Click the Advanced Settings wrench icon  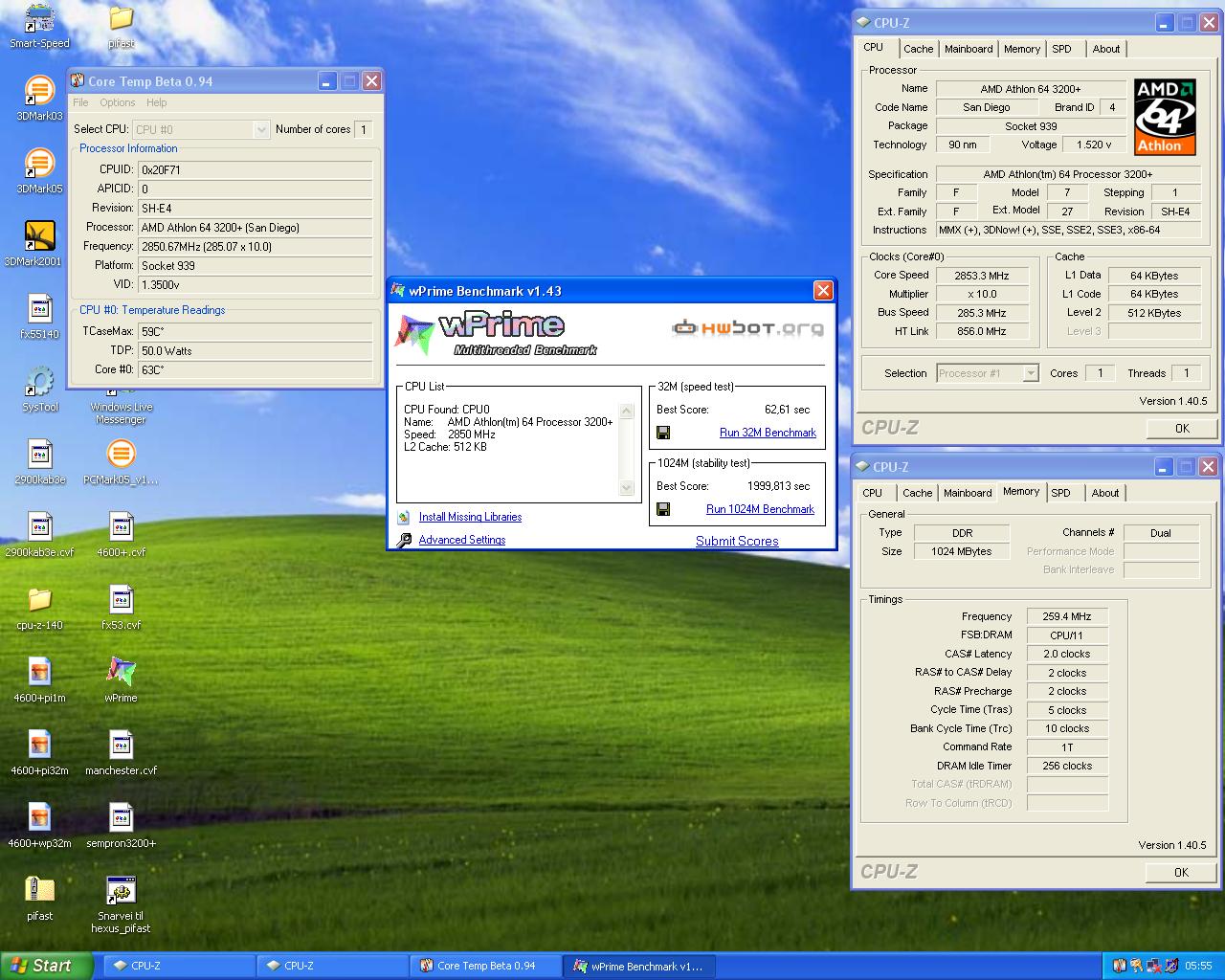pyautogui.click(x=404, y=540)
